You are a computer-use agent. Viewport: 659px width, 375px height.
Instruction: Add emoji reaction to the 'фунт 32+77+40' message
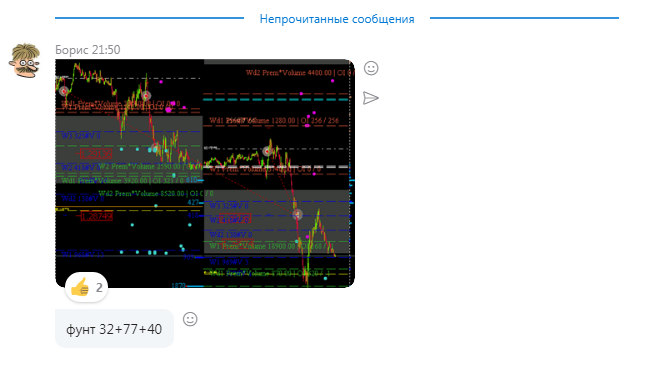click(190, 319)
